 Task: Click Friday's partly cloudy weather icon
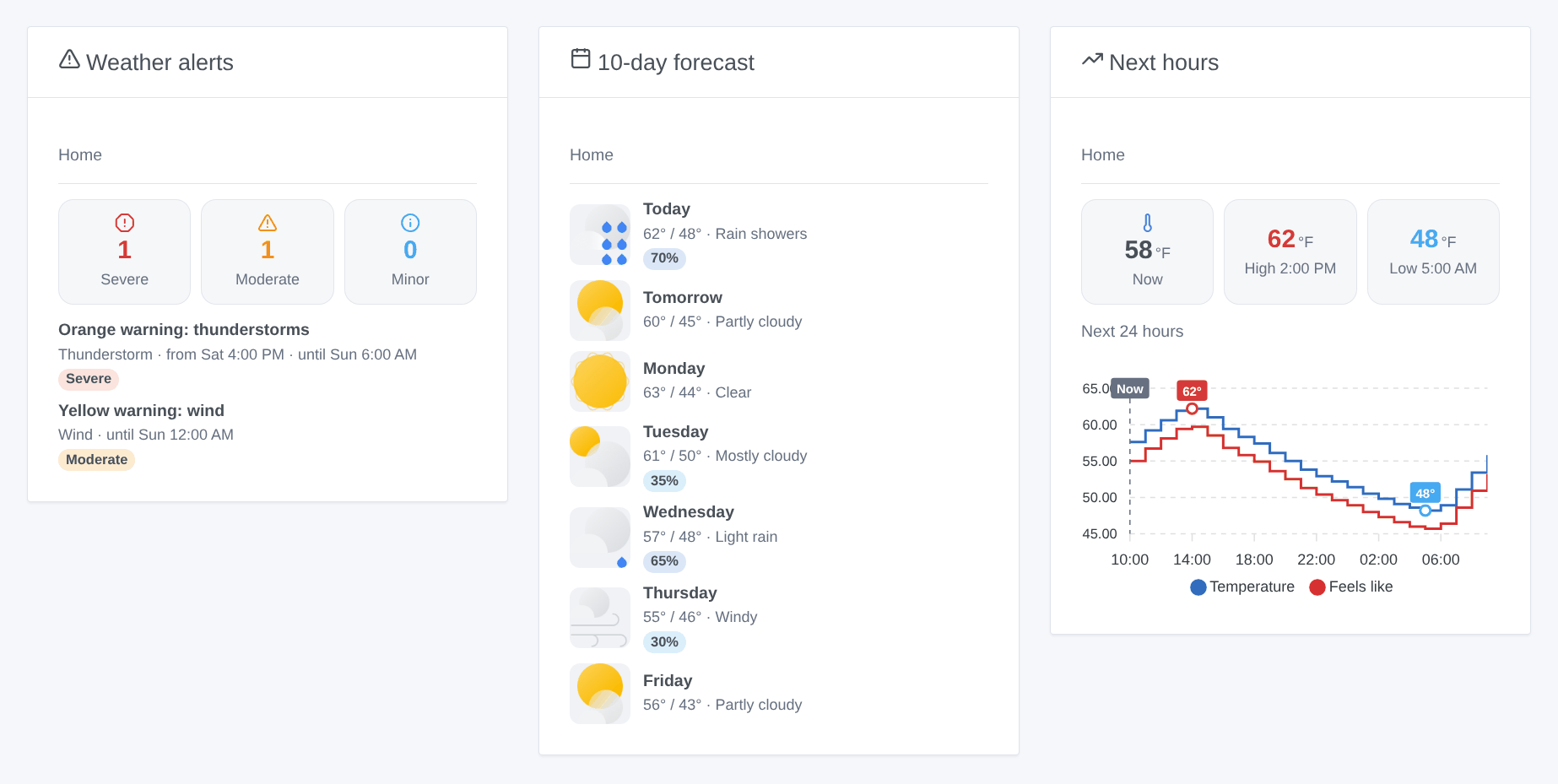tap(600, 694)
